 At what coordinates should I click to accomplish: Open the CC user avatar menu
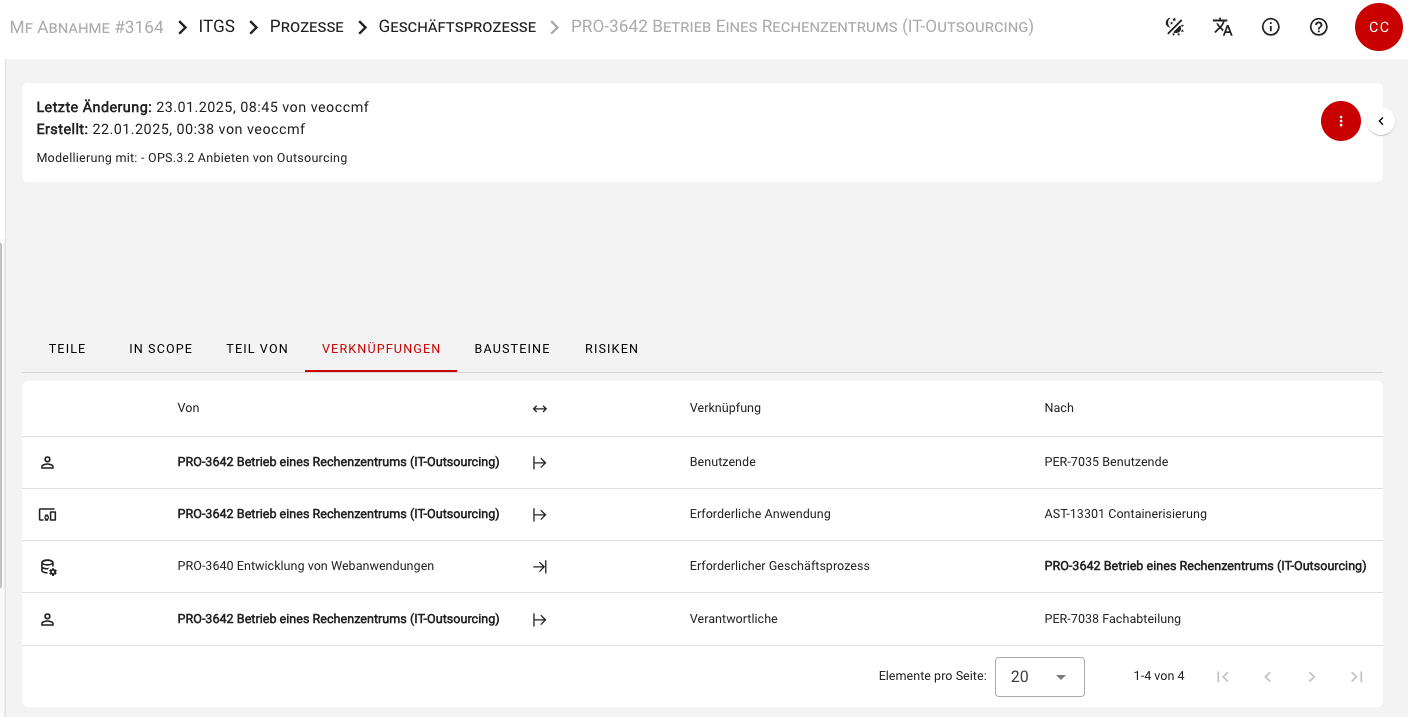coord(1378,27)
